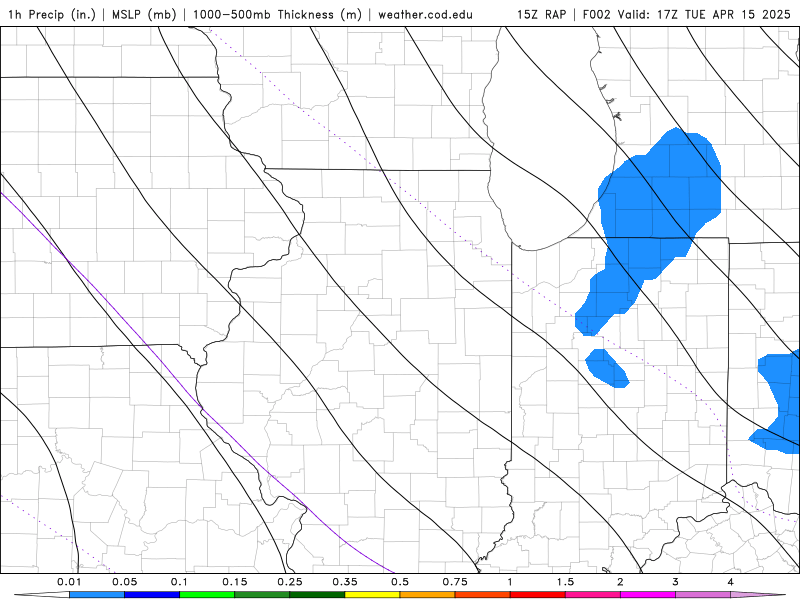800x600 pixels.
Task: Select the bright green 0.1–0.15 legend swatch
Action: coord(207,595)
